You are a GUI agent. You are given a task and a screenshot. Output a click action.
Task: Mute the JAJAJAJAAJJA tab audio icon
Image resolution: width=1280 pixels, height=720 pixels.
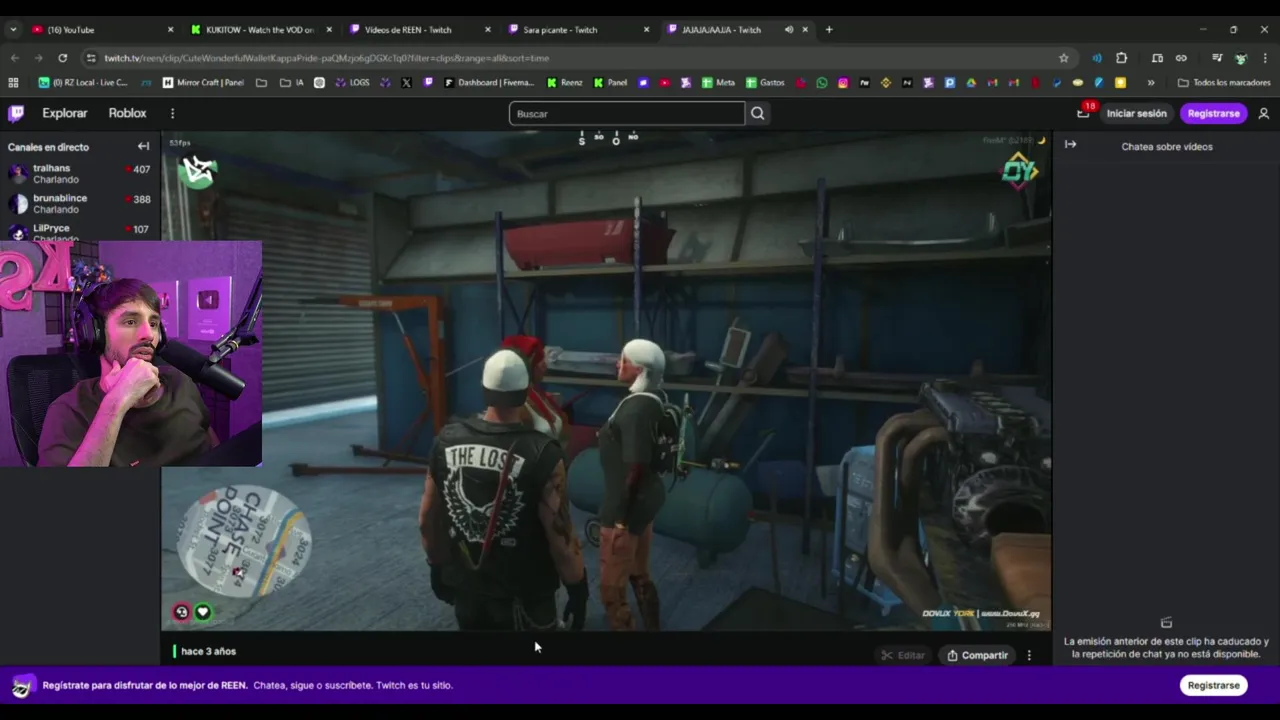coord(789,29)
